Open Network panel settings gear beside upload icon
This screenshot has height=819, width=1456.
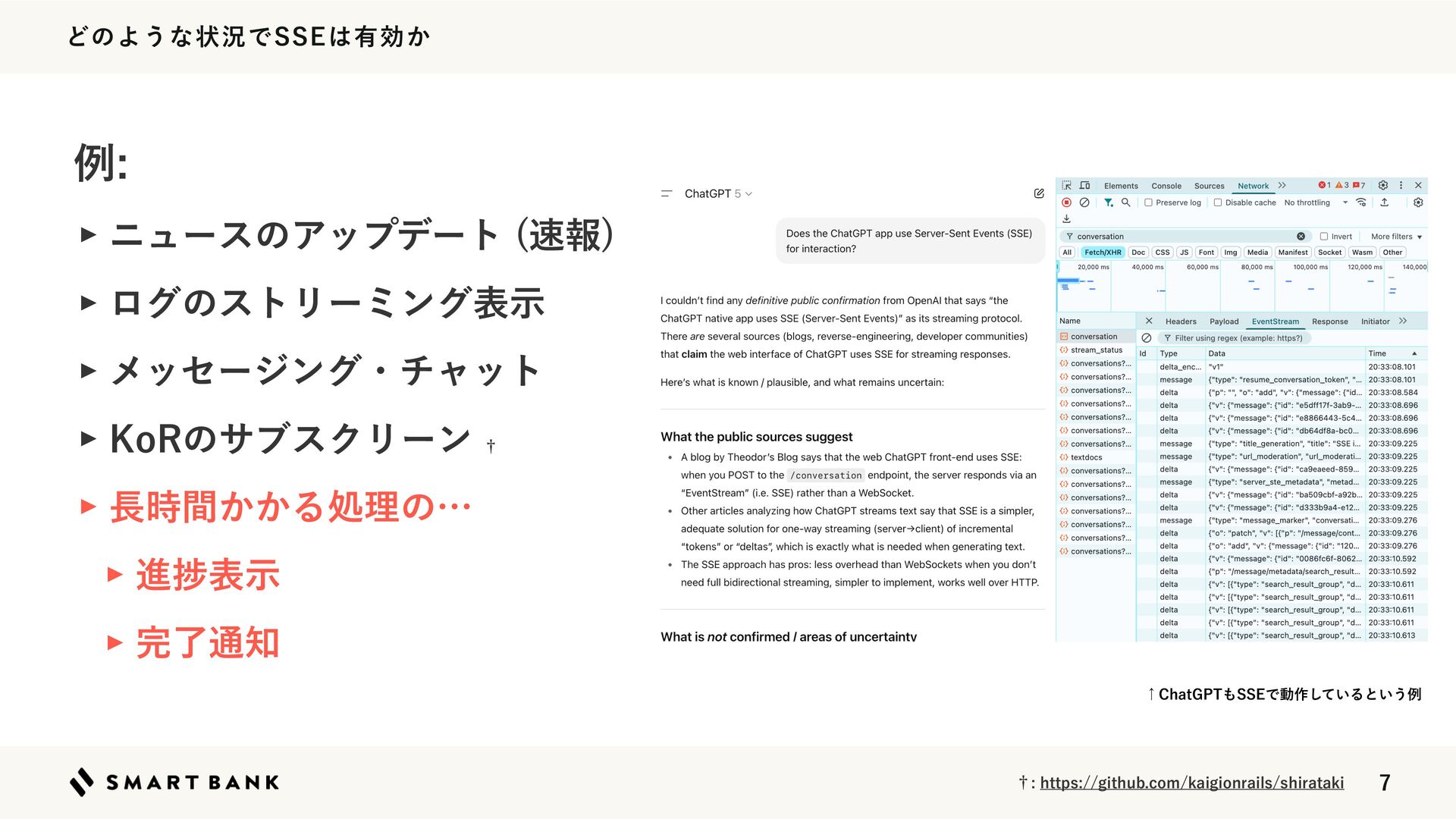(1418, 202)
